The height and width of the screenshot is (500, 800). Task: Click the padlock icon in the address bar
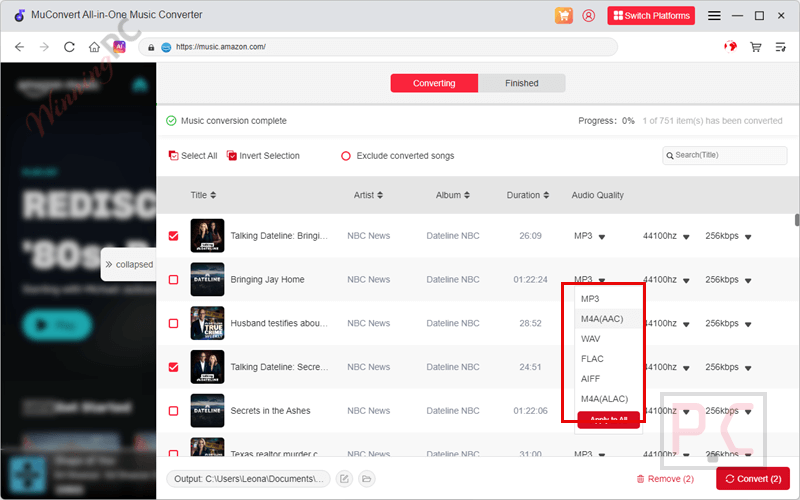(x=151, y=47)
